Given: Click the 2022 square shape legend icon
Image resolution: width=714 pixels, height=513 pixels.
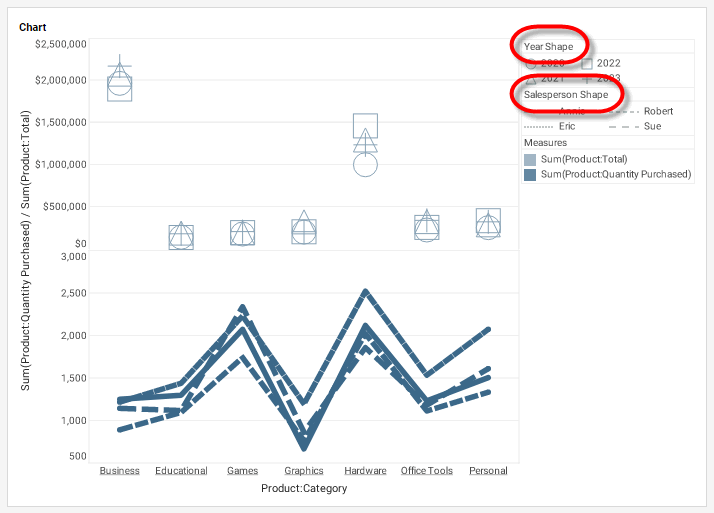Looking at the screenshot, I should tap(588, 63).
